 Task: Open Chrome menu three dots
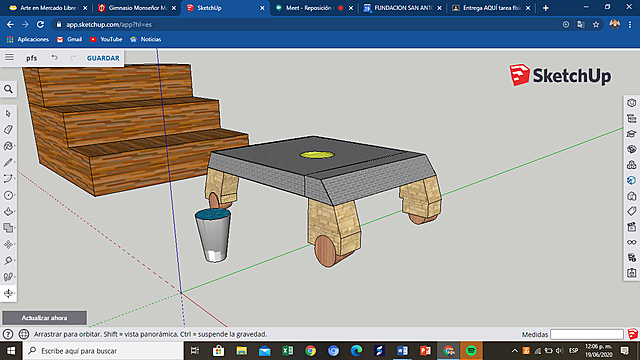[630, 24]
